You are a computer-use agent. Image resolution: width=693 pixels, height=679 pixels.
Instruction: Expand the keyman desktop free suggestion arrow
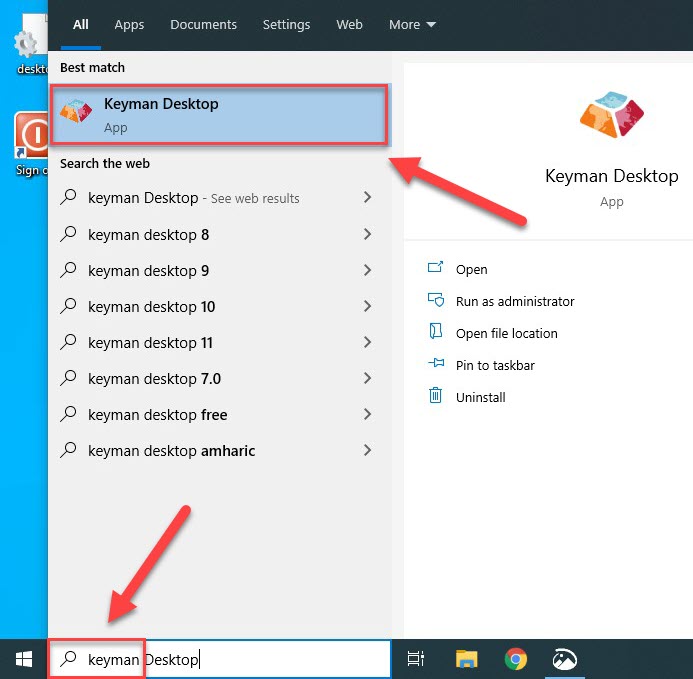tap(368, 414)
